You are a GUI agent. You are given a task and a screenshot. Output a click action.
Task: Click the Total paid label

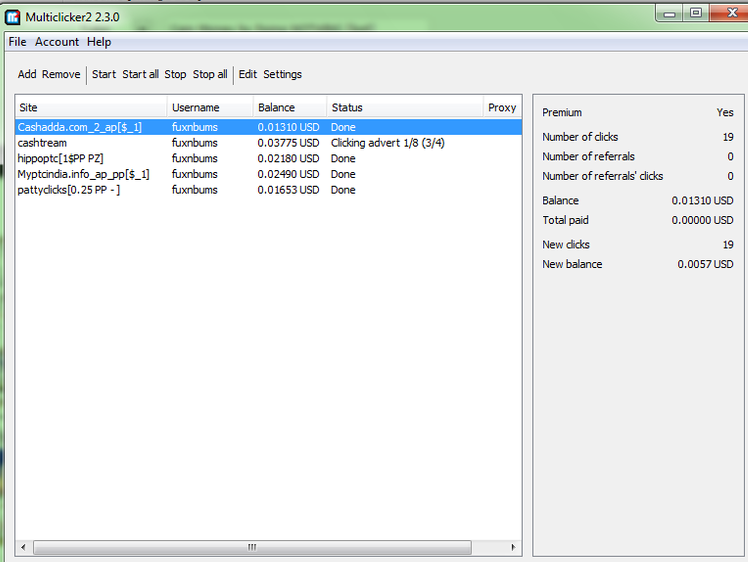(x=565, y=220)
